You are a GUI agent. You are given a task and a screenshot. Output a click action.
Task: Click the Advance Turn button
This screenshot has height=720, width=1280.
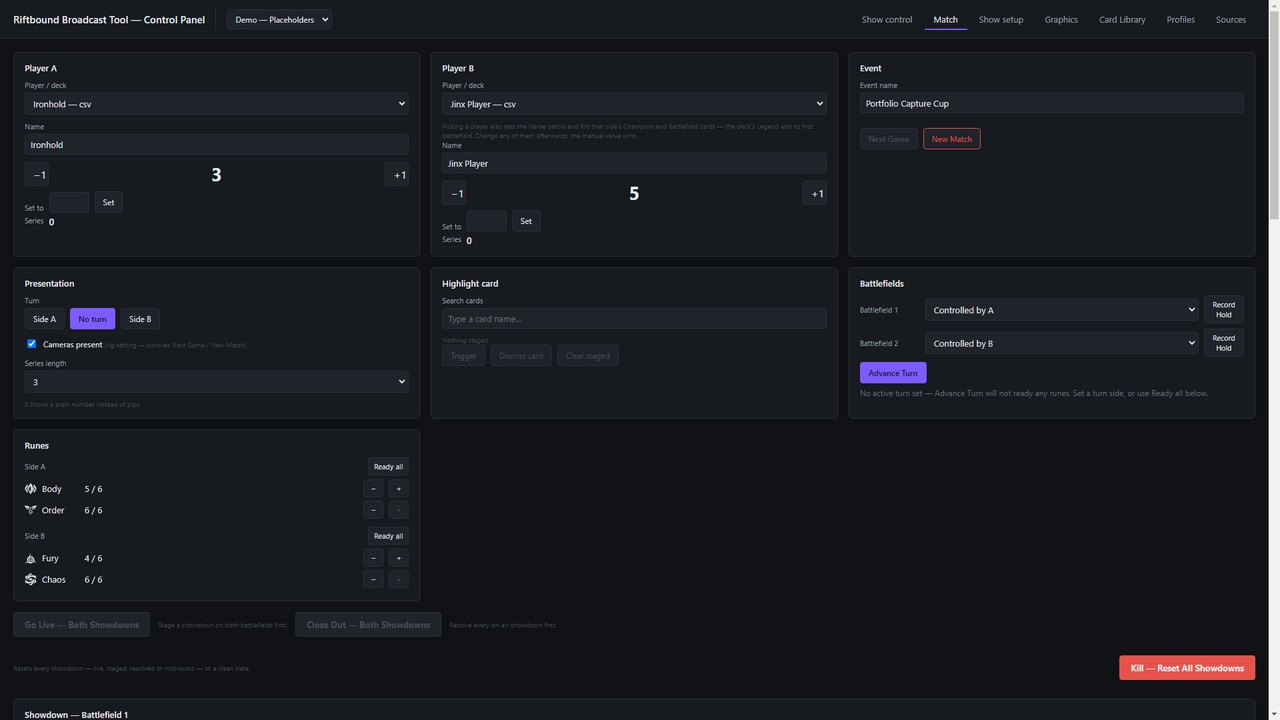(x=893, y=373)
